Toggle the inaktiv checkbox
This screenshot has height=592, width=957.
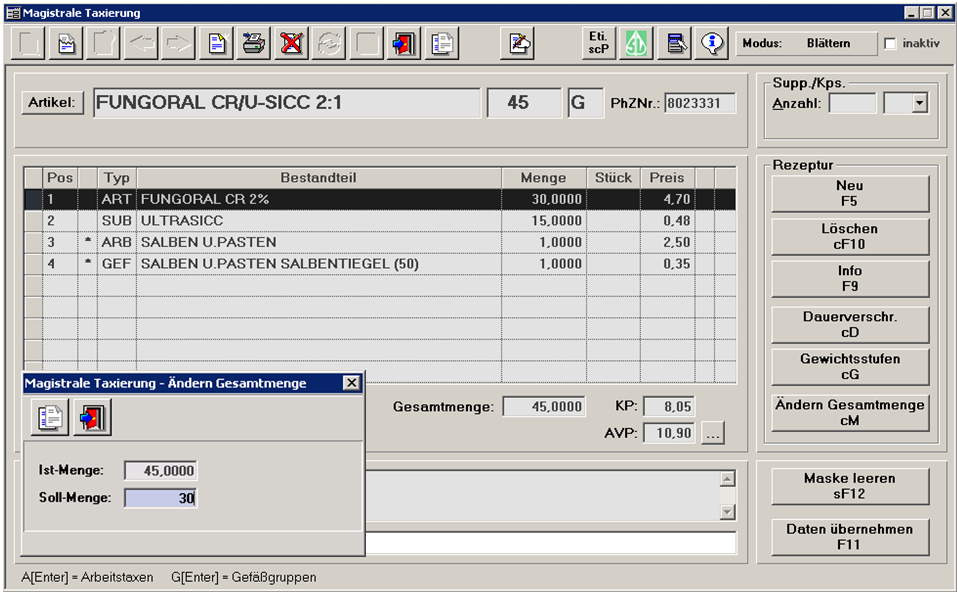[x=890, y=44]
